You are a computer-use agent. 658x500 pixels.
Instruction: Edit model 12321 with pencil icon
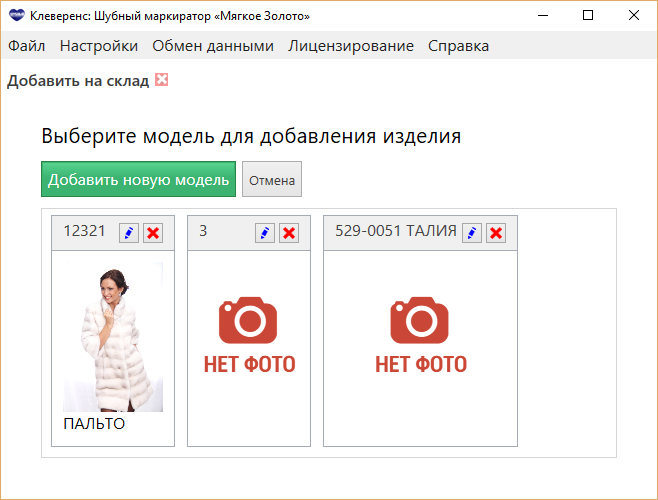[129, 233]
